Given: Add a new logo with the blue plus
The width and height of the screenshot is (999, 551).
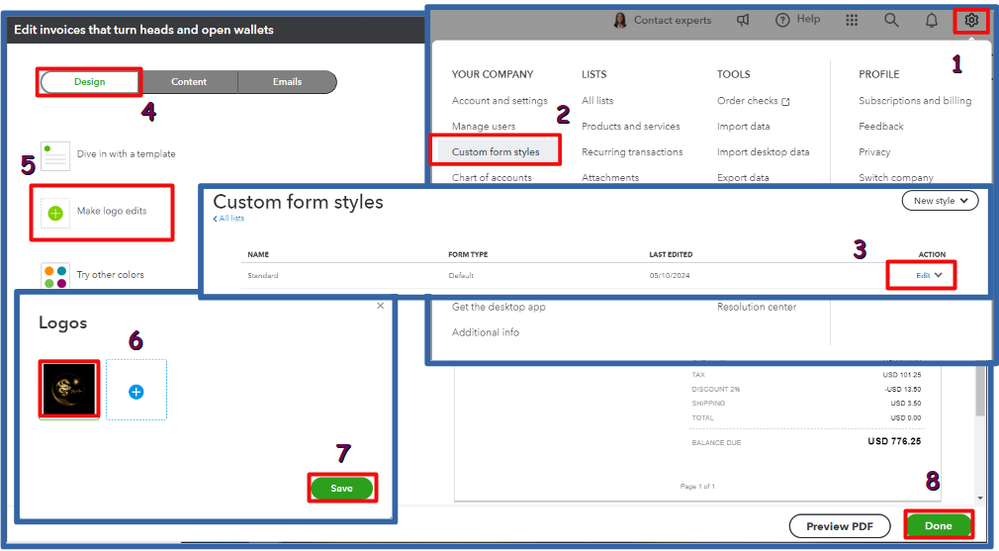Looking at the screenshot, I should click(136, 390).
